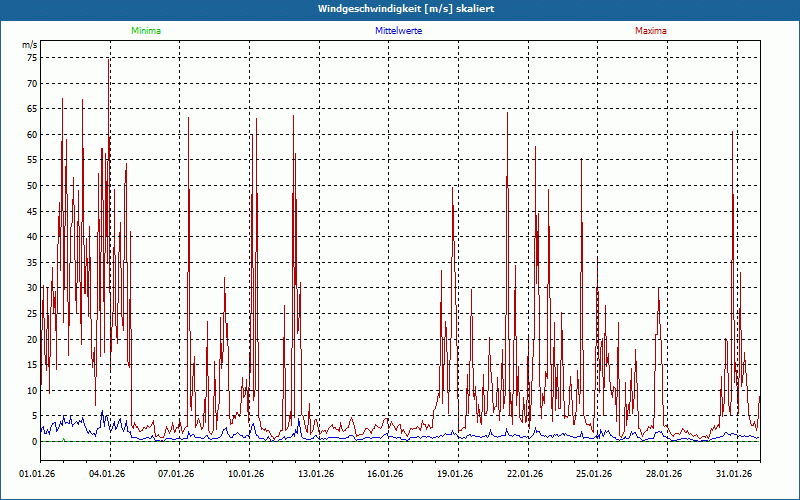
Task: Click the 70 y-axis value
Action: [32, 83]
